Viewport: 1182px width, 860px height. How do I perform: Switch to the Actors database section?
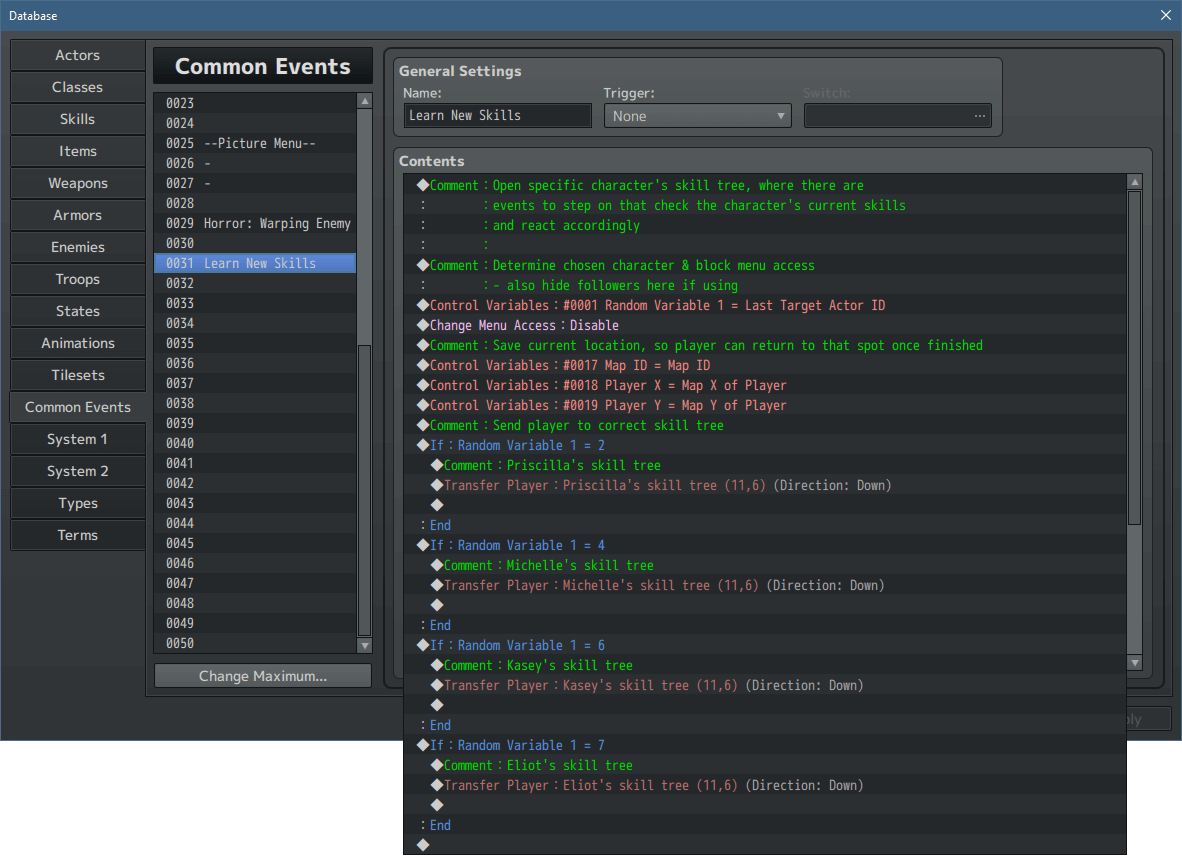coord(77,55)
